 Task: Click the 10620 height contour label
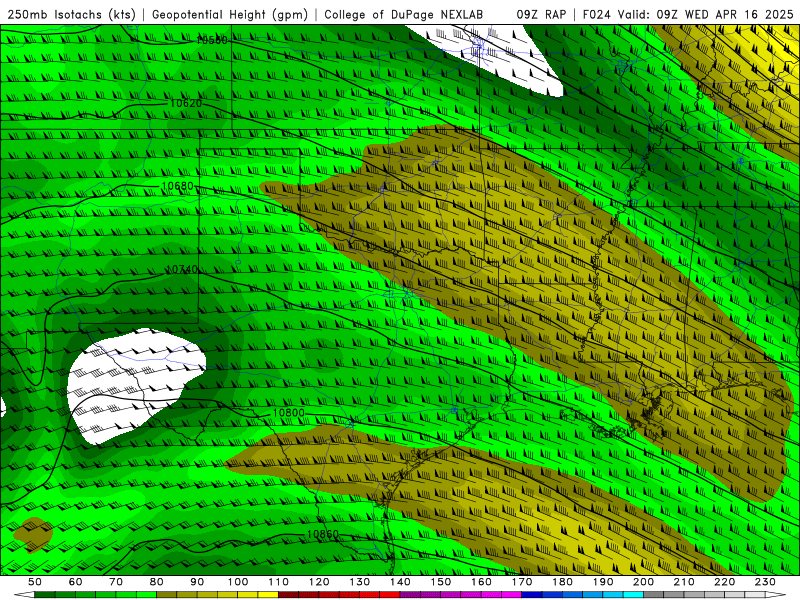coord(186,103)
